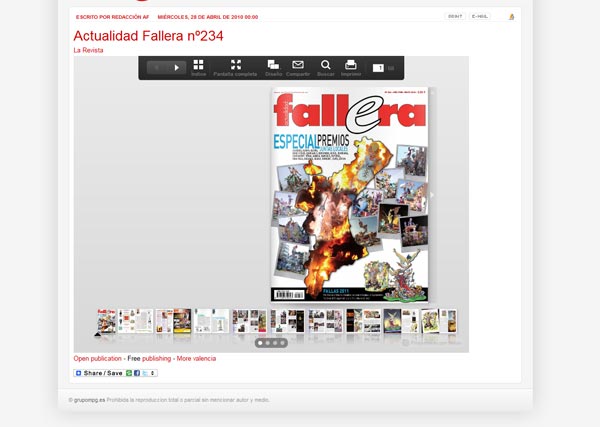Click the Imprimir printer icon
The width and height of the screenshot is (600, 427).
click(x=351, y=65)
